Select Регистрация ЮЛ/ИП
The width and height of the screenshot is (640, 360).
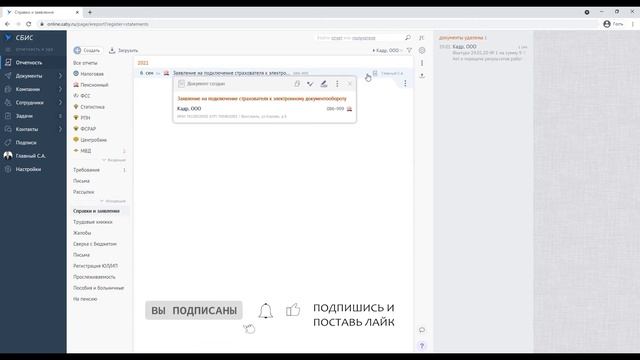pyautogui.click(x=96, y=266)
